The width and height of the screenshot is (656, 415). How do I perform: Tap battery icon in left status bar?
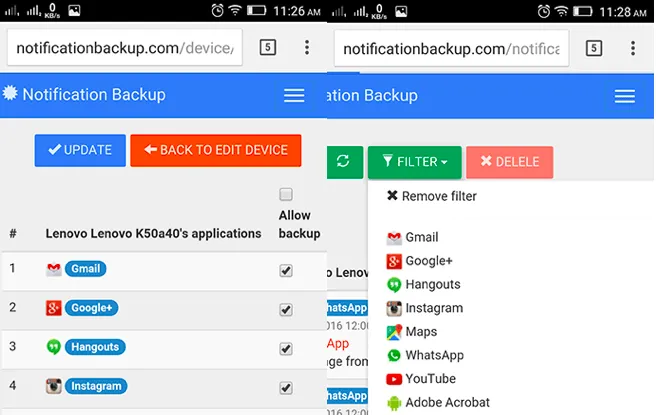click(256, 10)
